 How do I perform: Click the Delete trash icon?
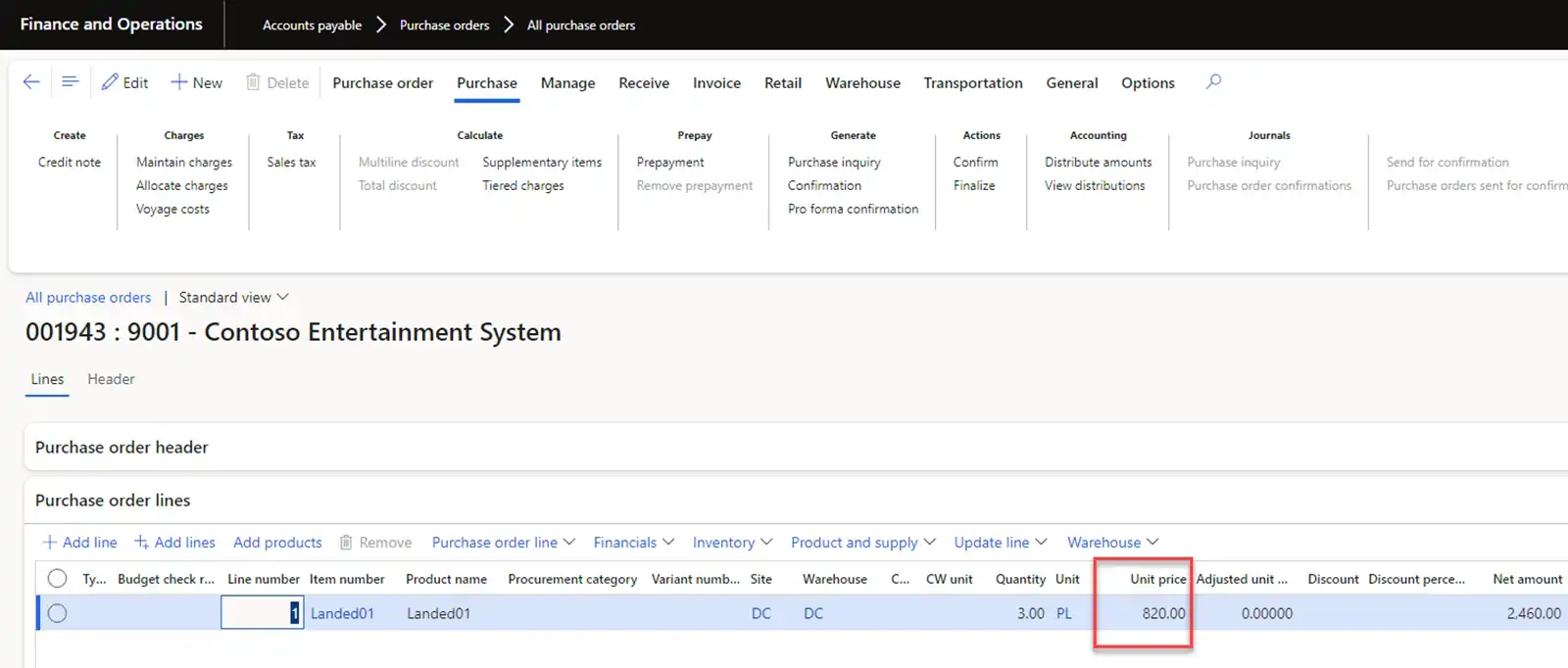click(253, 82)
